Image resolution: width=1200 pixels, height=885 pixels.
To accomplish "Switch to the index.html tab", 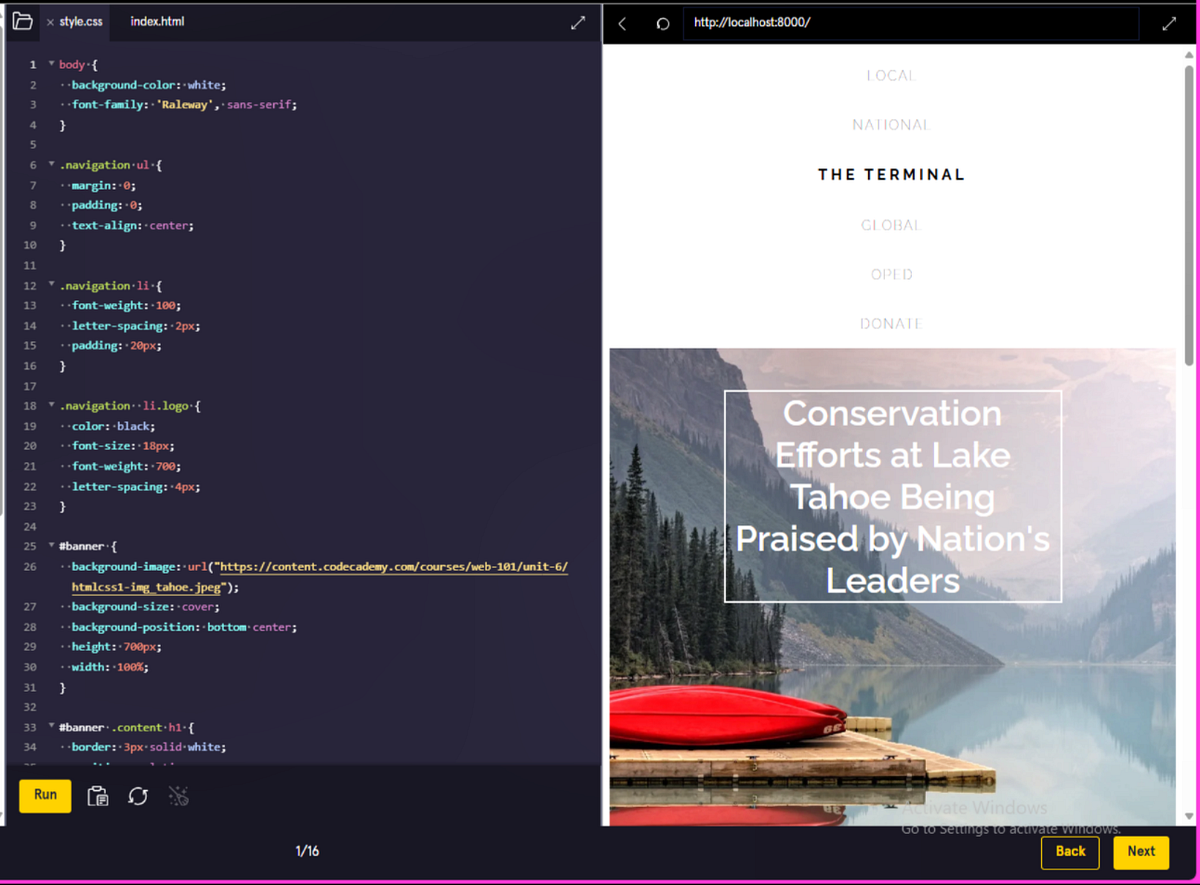I will click(x=156, y=21).
